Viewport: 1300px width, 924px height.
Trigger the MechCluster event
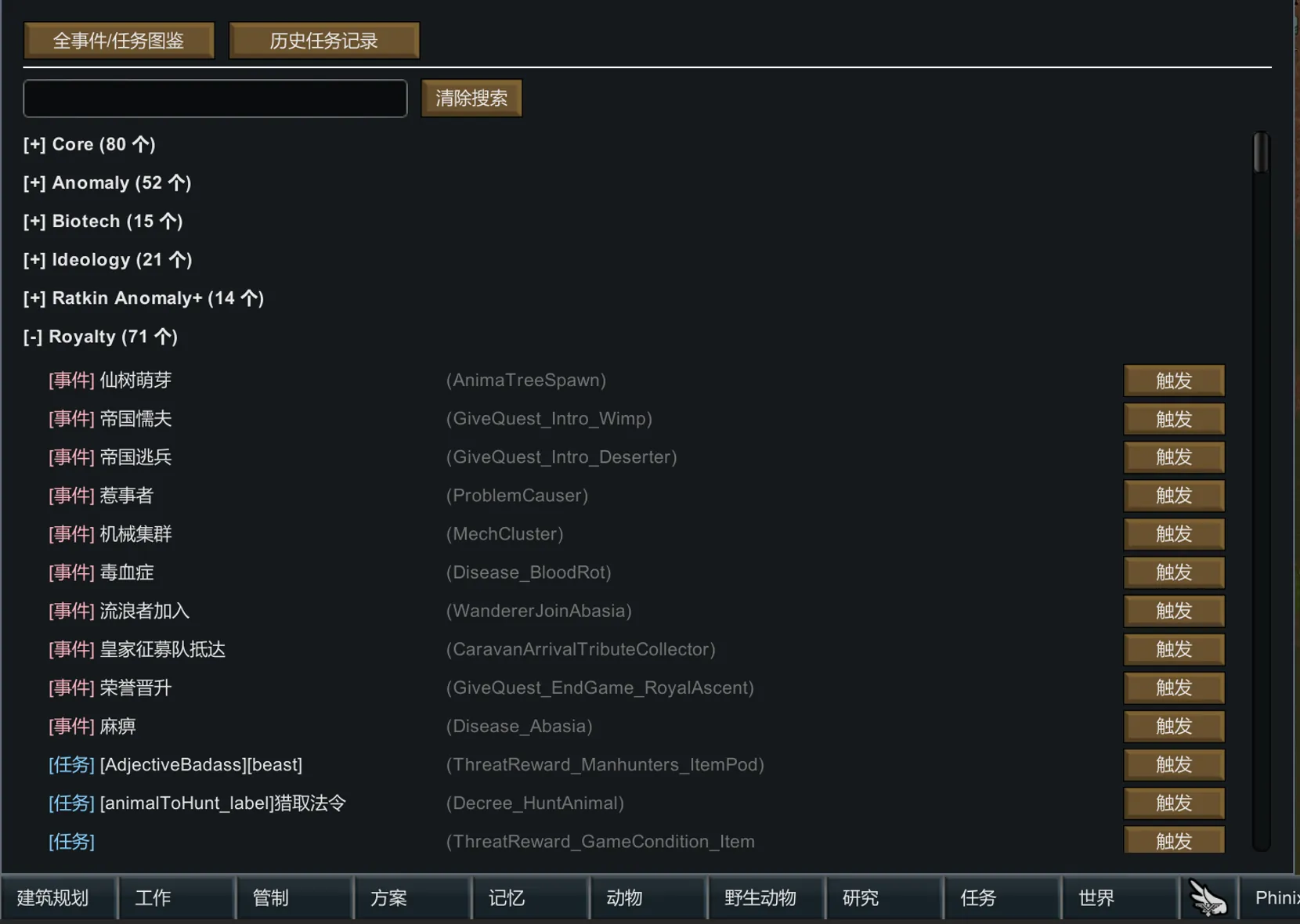[x=1173, y=534]
